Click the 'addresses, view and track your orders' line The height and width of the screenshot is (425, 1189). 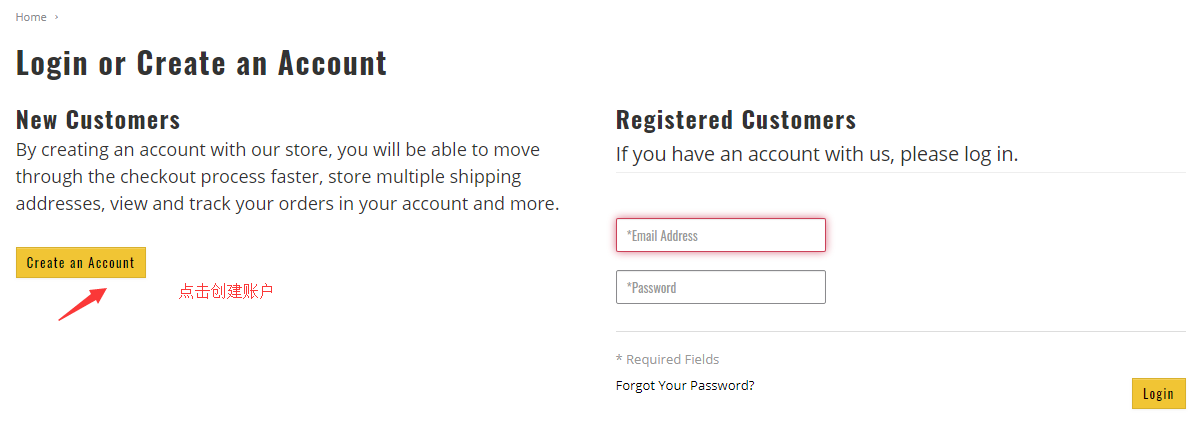(287, 204)
